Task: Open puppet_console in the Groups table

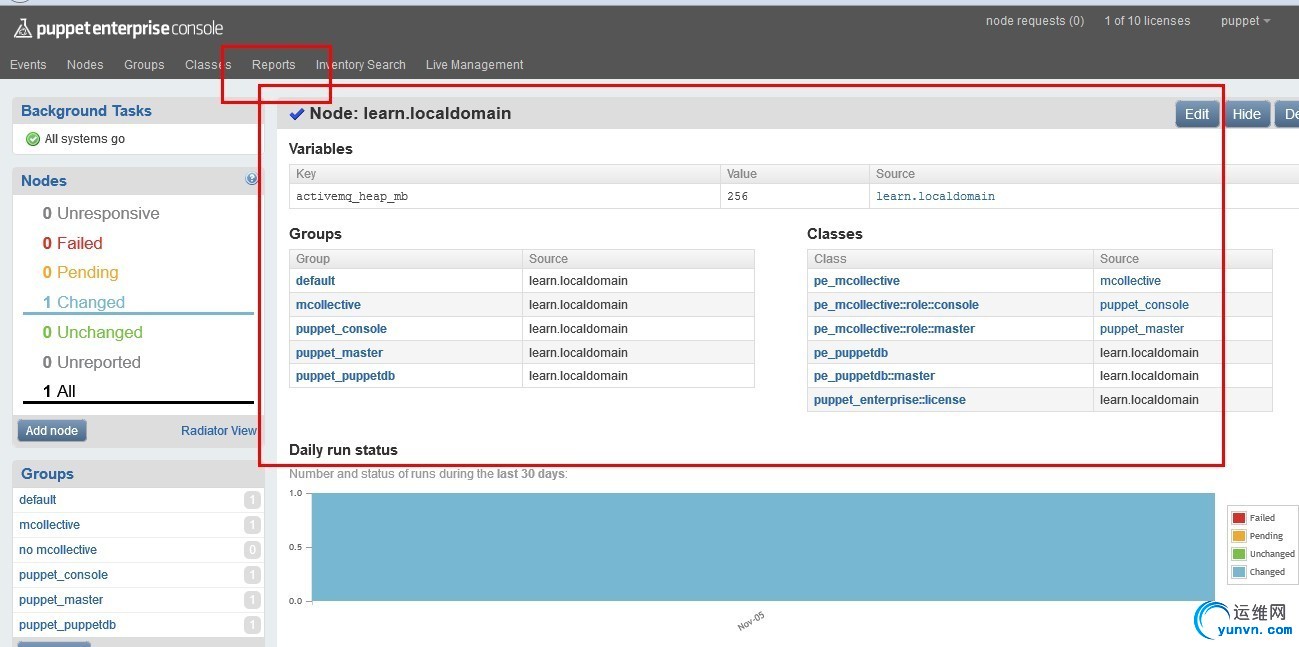Action: click(x=341, y=329)
